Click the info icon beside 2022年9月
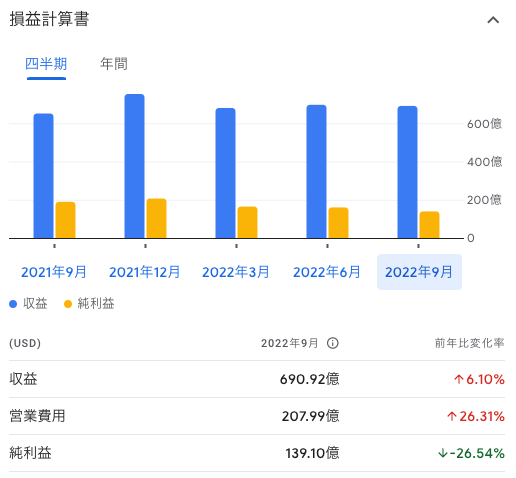Screen dimensions: 516x478 click(x=332, y=343)
